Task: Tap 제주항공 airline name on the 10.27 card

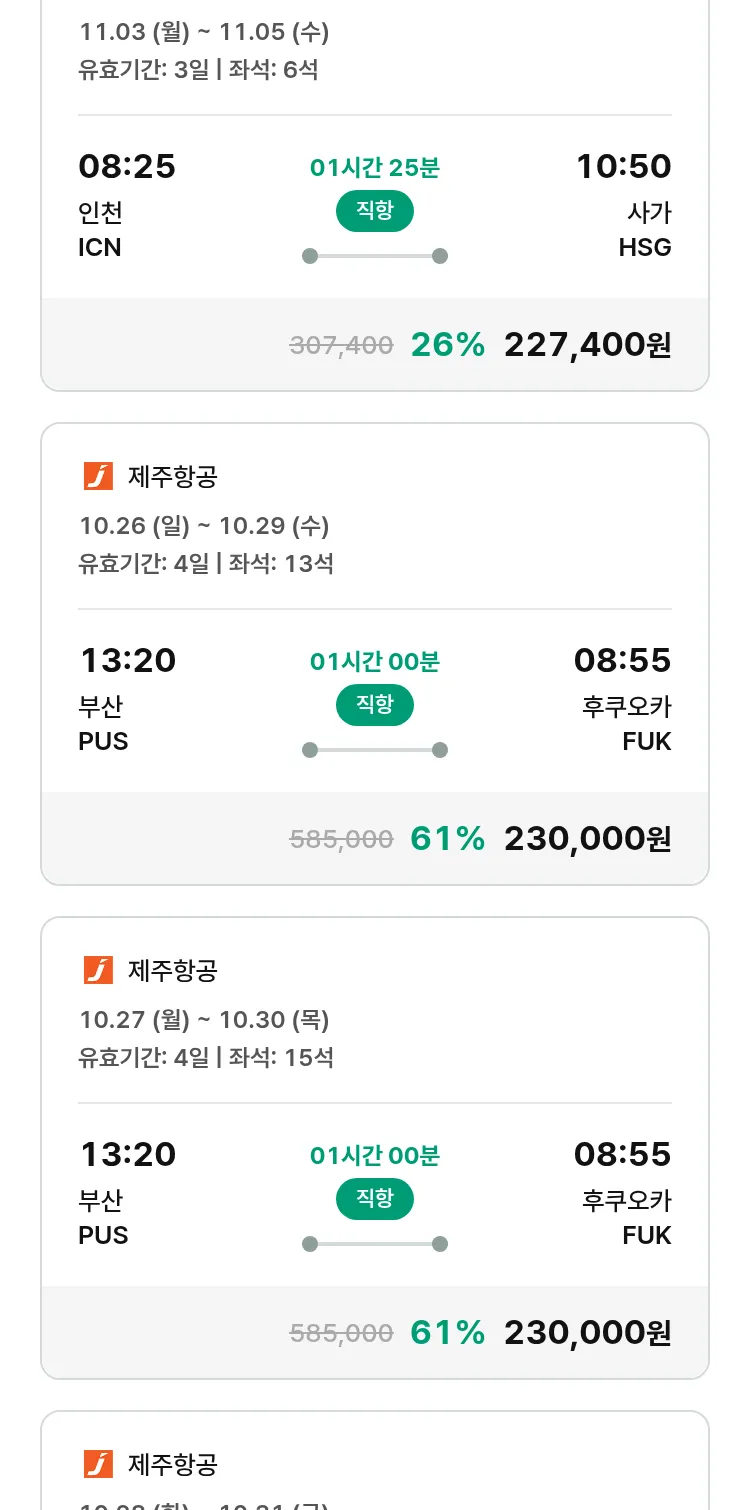Action: 172,971
